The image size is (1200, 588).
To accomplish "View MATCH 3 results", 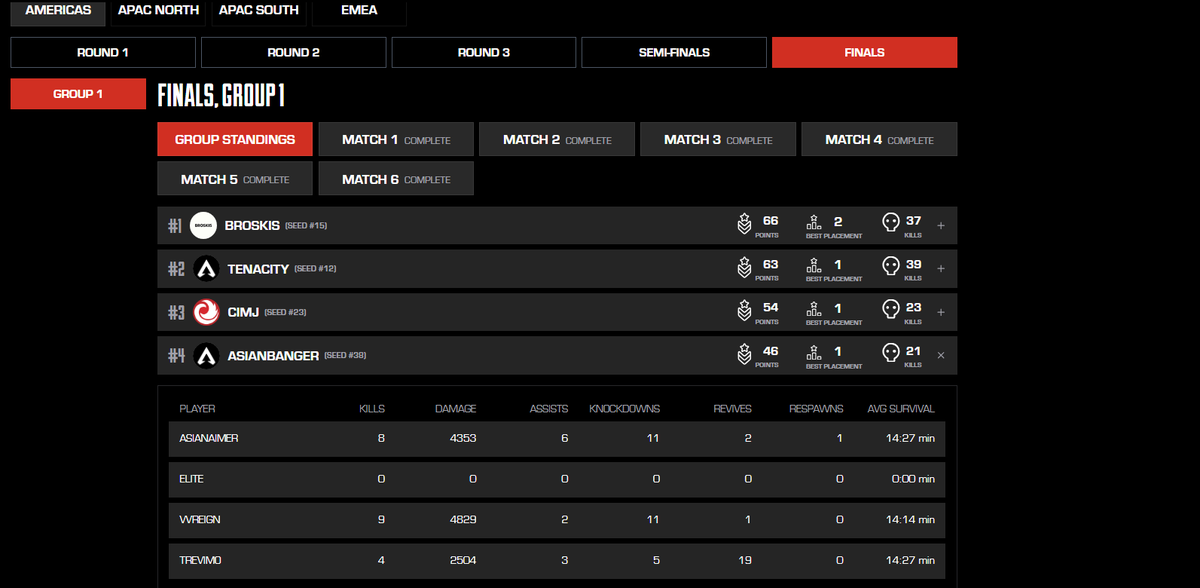I will pos(718,139).
